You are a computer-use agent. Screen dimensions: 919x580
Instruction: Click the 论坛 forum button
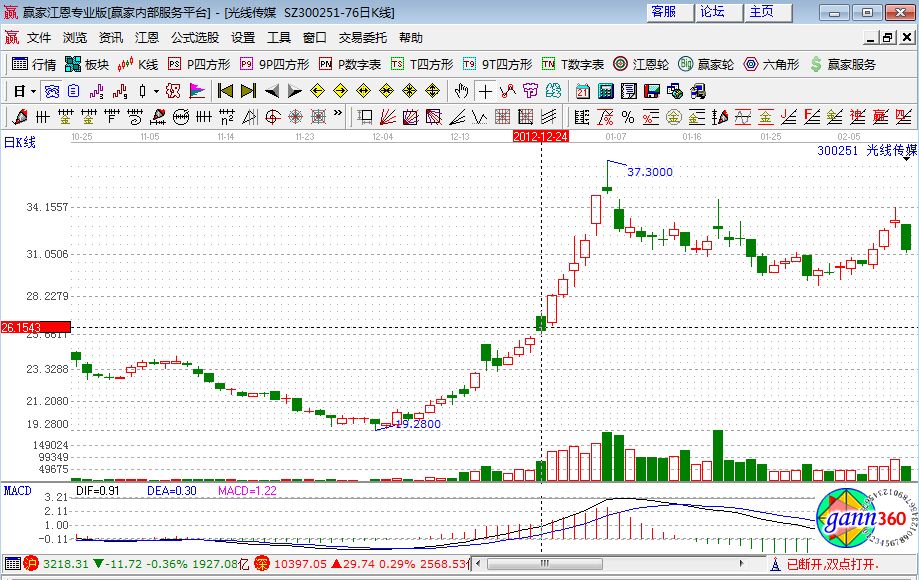[712, 12]
